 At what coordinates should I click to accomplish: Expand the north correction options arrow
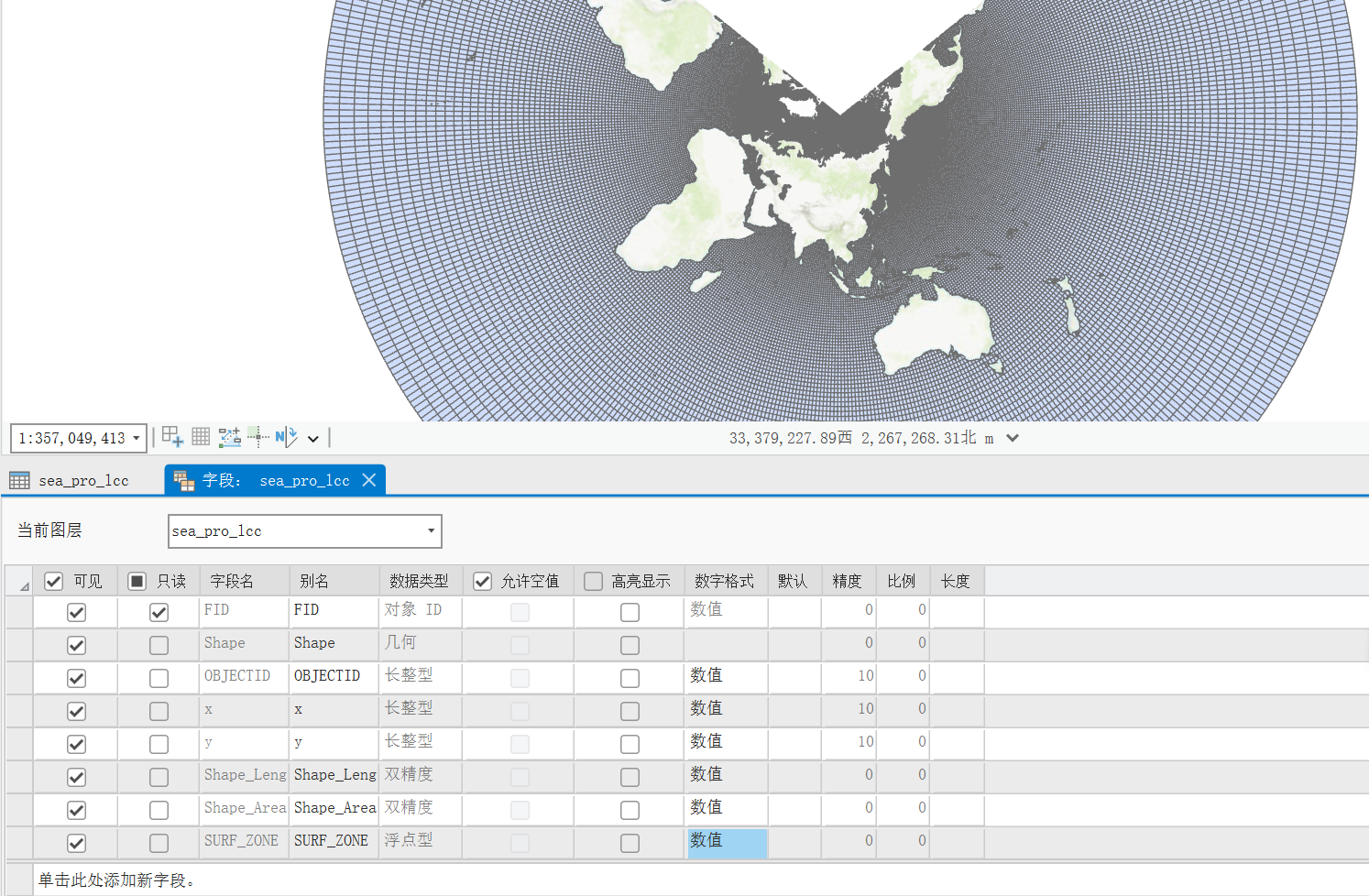click(x=313, y=439)
